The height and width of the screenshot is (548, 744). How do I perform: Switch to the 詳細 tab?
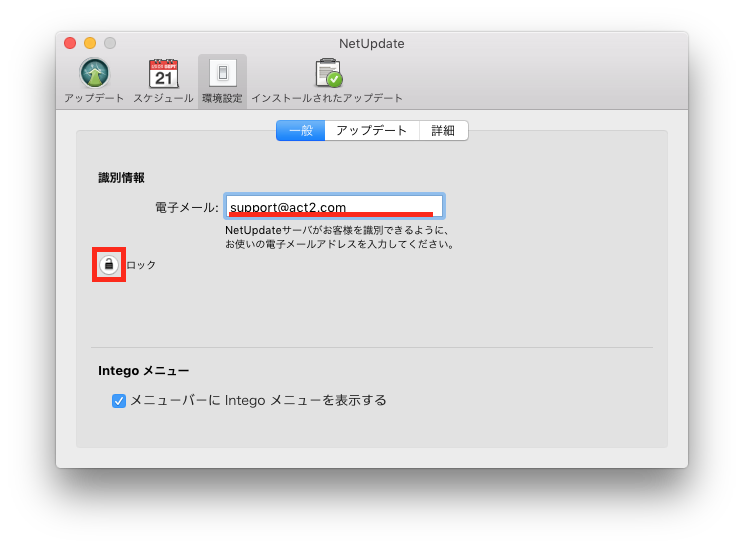pos(443,130)
